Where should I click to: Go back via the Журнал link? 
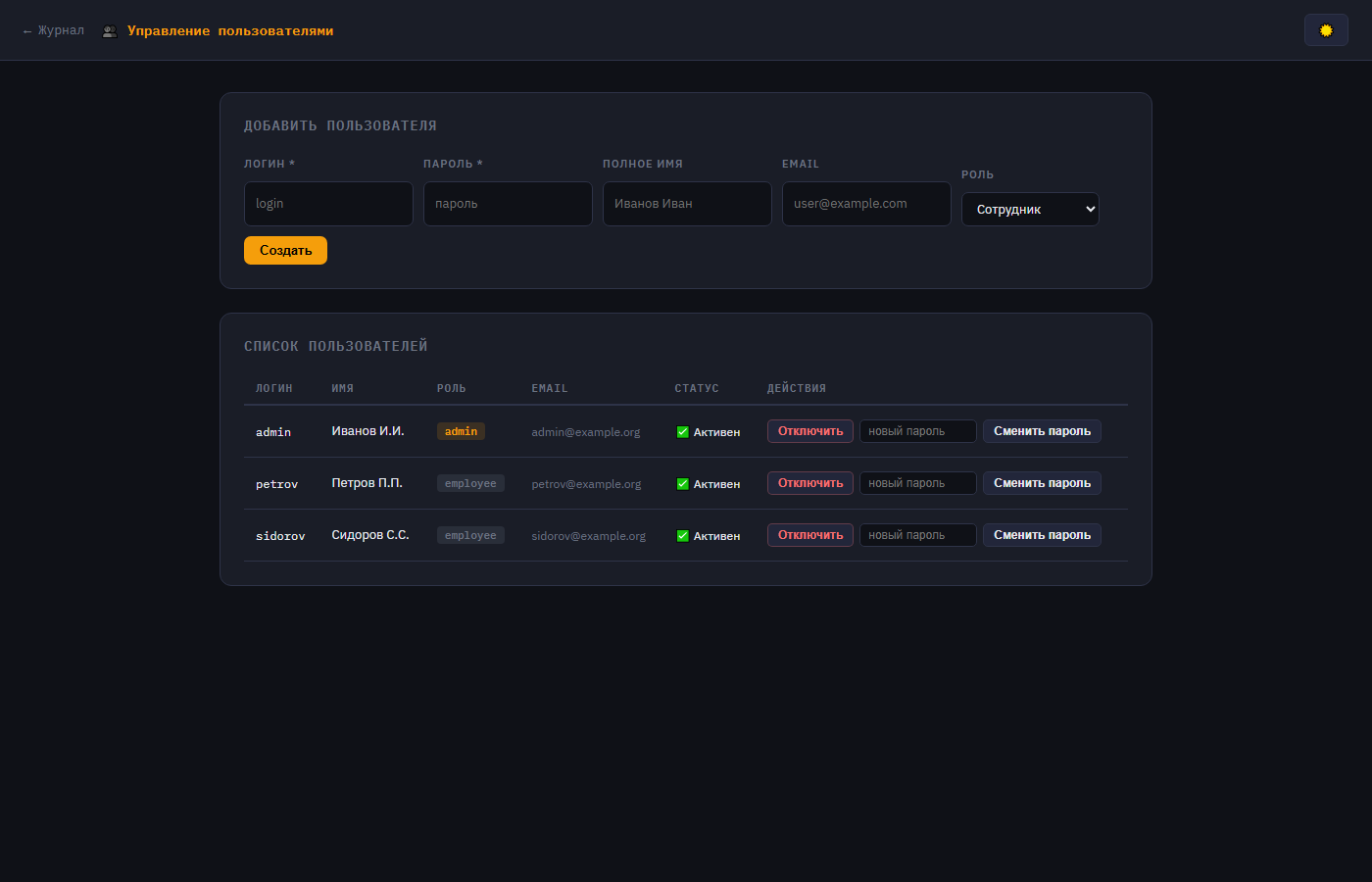(54, 30)
